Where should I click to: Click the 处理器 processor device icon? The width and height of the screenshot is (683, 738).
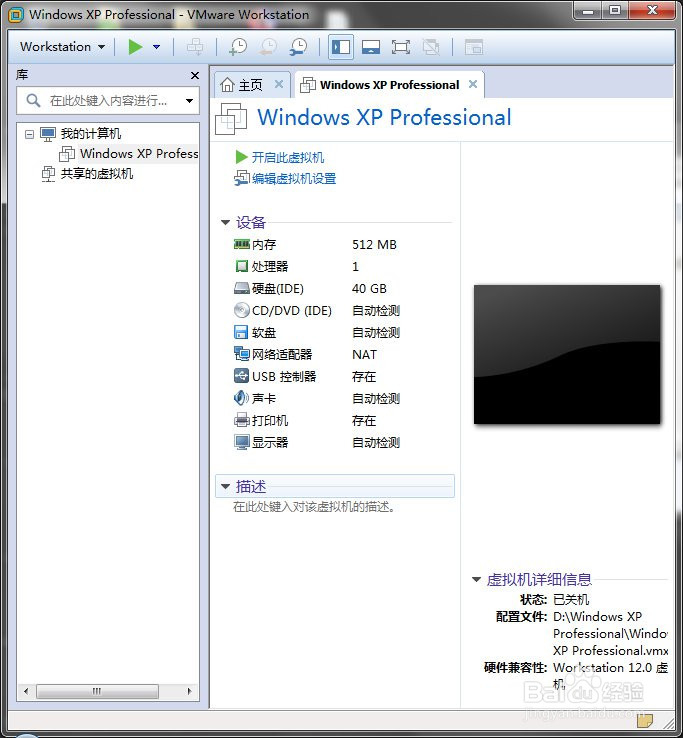[x=241, y=266]
